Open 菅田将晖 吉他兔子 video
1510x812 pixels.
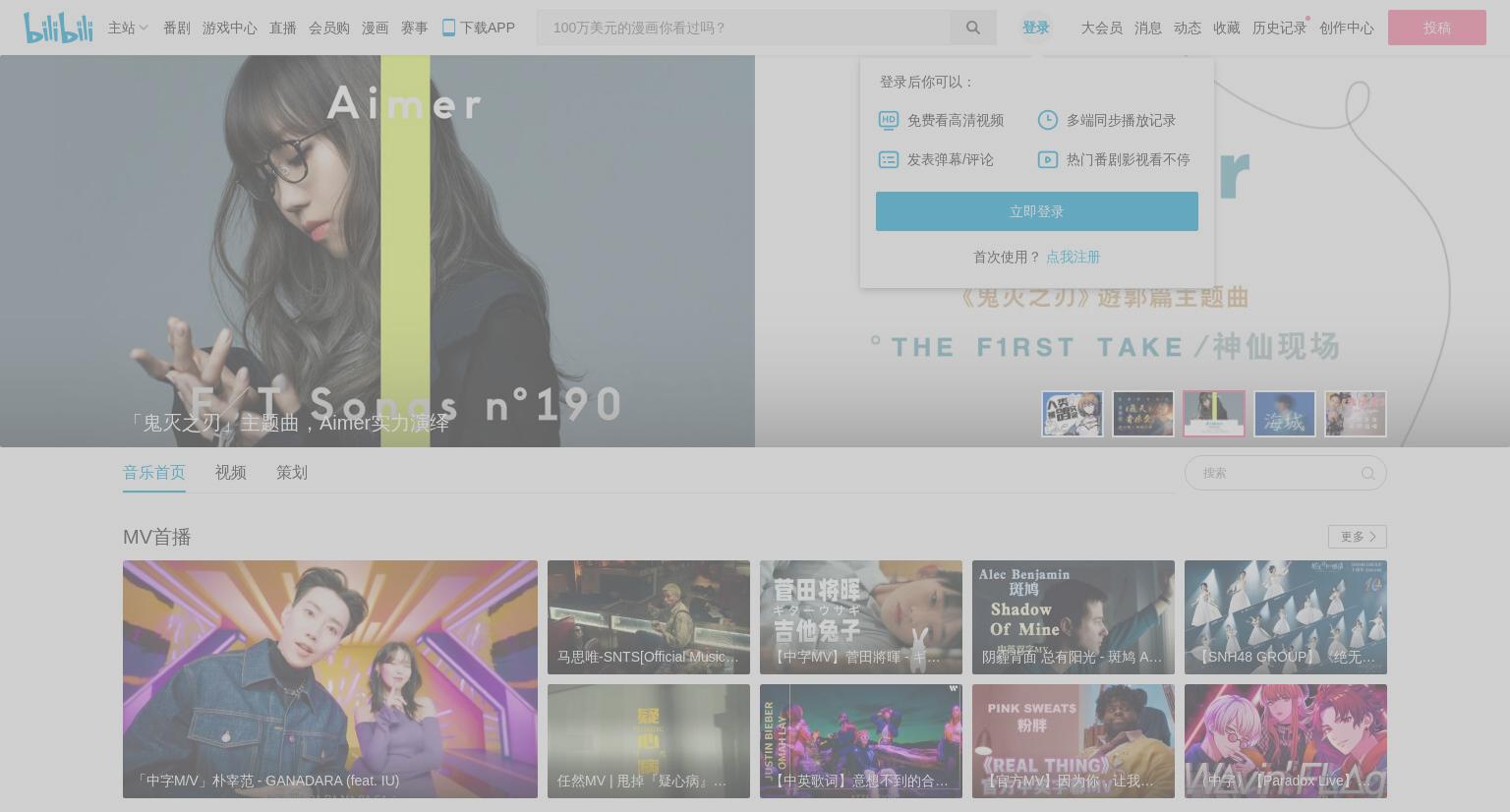(861, 617)
